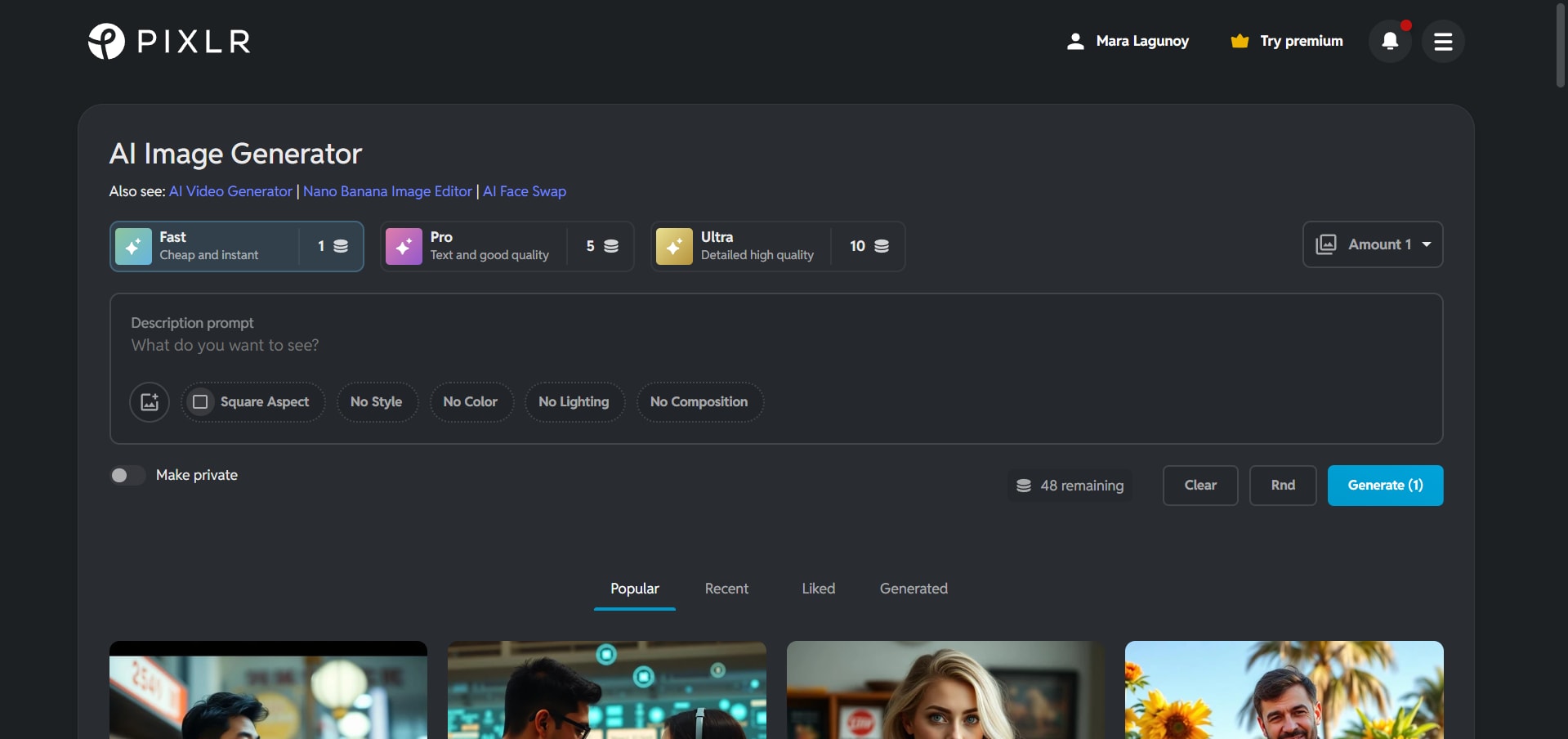Click the 48 remaining credits text
1568x739 pixels.
pos(1082,486)
